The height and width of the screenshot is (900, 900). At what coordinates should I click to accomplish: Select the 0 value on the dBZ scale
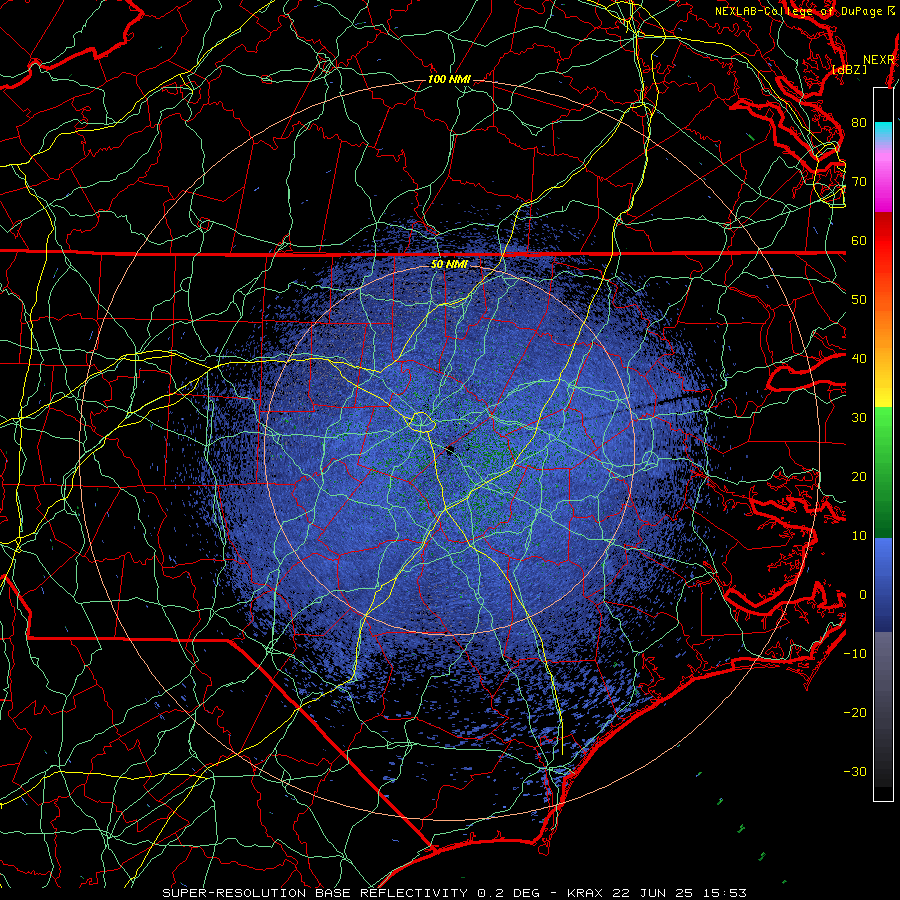pyautogui.click(x=863, y=595)
